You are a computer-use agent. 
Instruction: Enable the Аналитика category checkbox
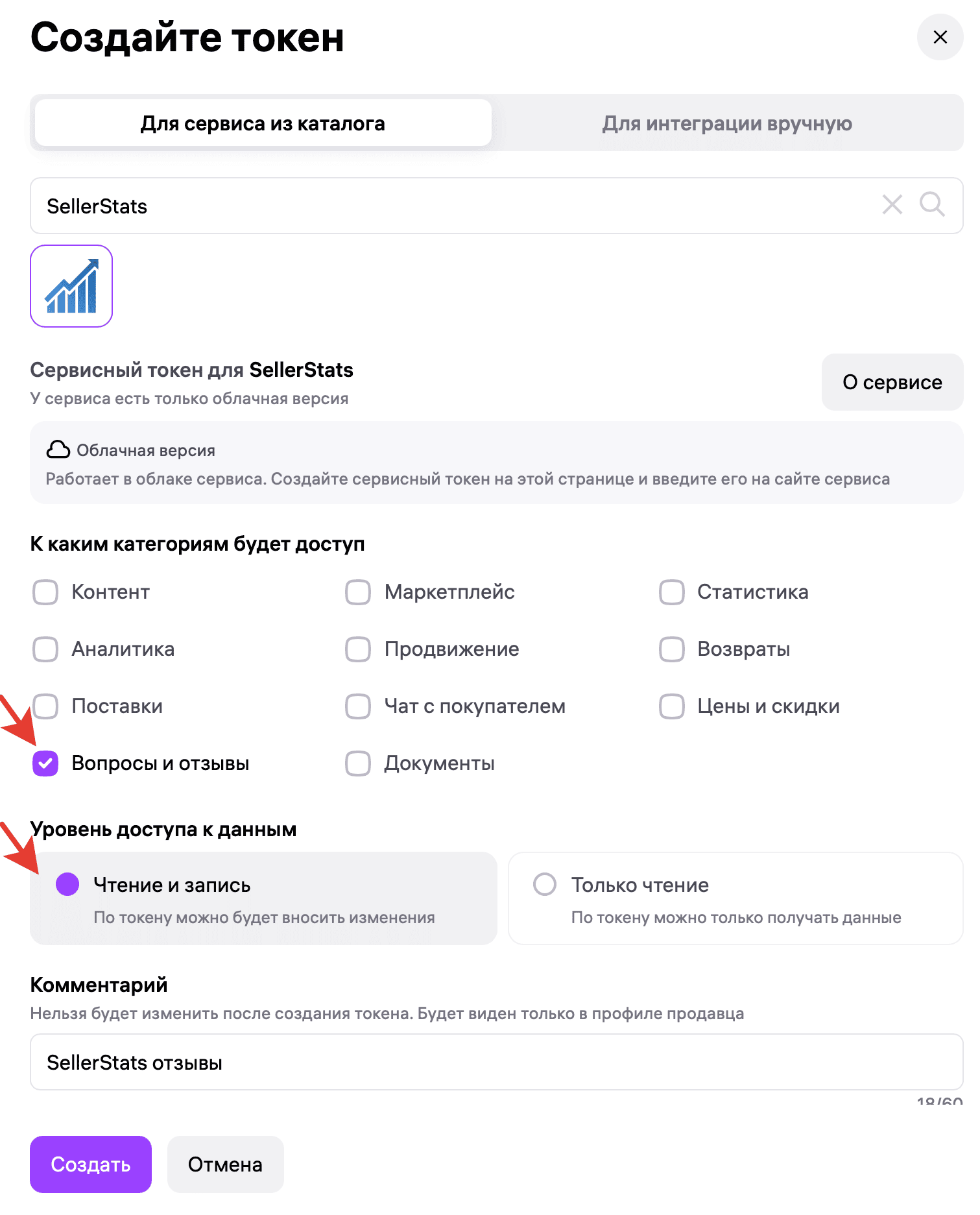[45, 649]
